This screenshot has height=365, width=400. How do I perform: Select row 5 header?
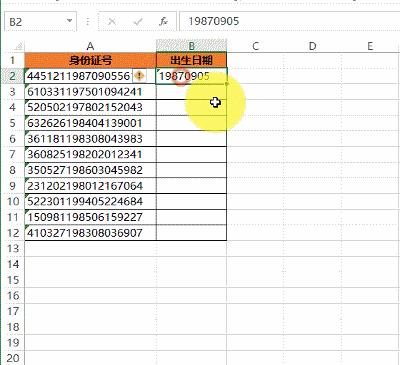tap(13, 123)
